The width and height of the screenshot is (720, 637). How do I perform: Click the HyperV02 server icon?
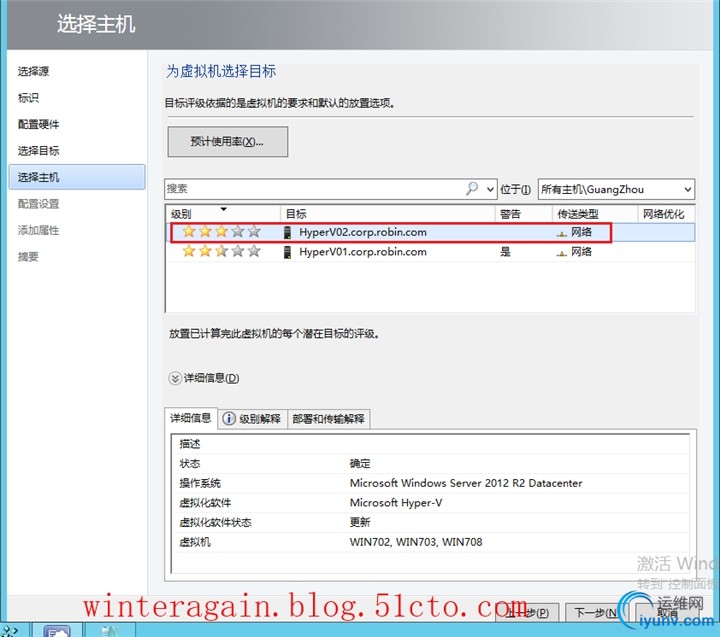pyautogui.click(x=287, y=232)
